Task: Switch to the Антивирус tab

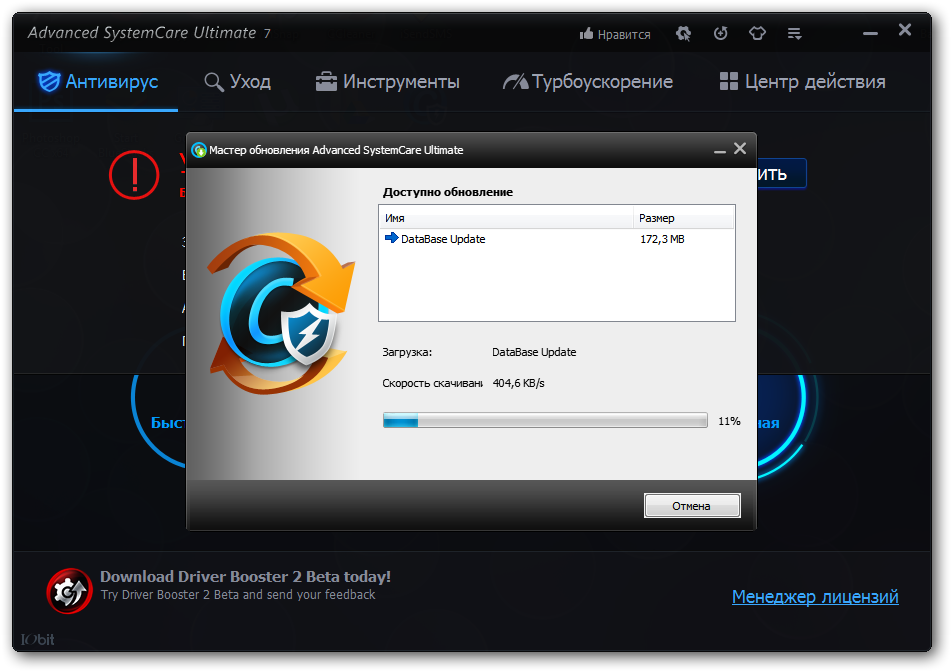Action: pos(97,81)
